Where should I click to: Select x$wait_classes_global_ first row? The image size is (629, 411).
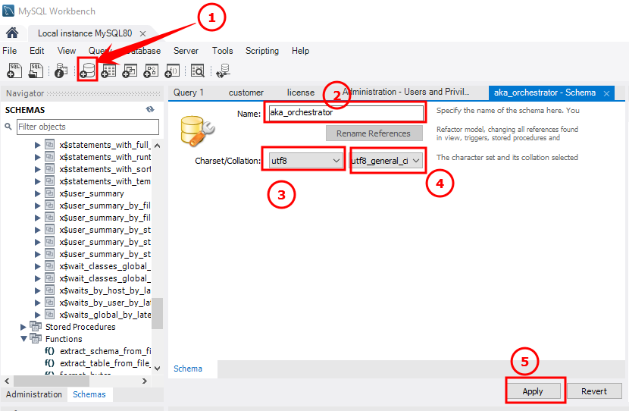pyautogui.click(x=105, y=266)
